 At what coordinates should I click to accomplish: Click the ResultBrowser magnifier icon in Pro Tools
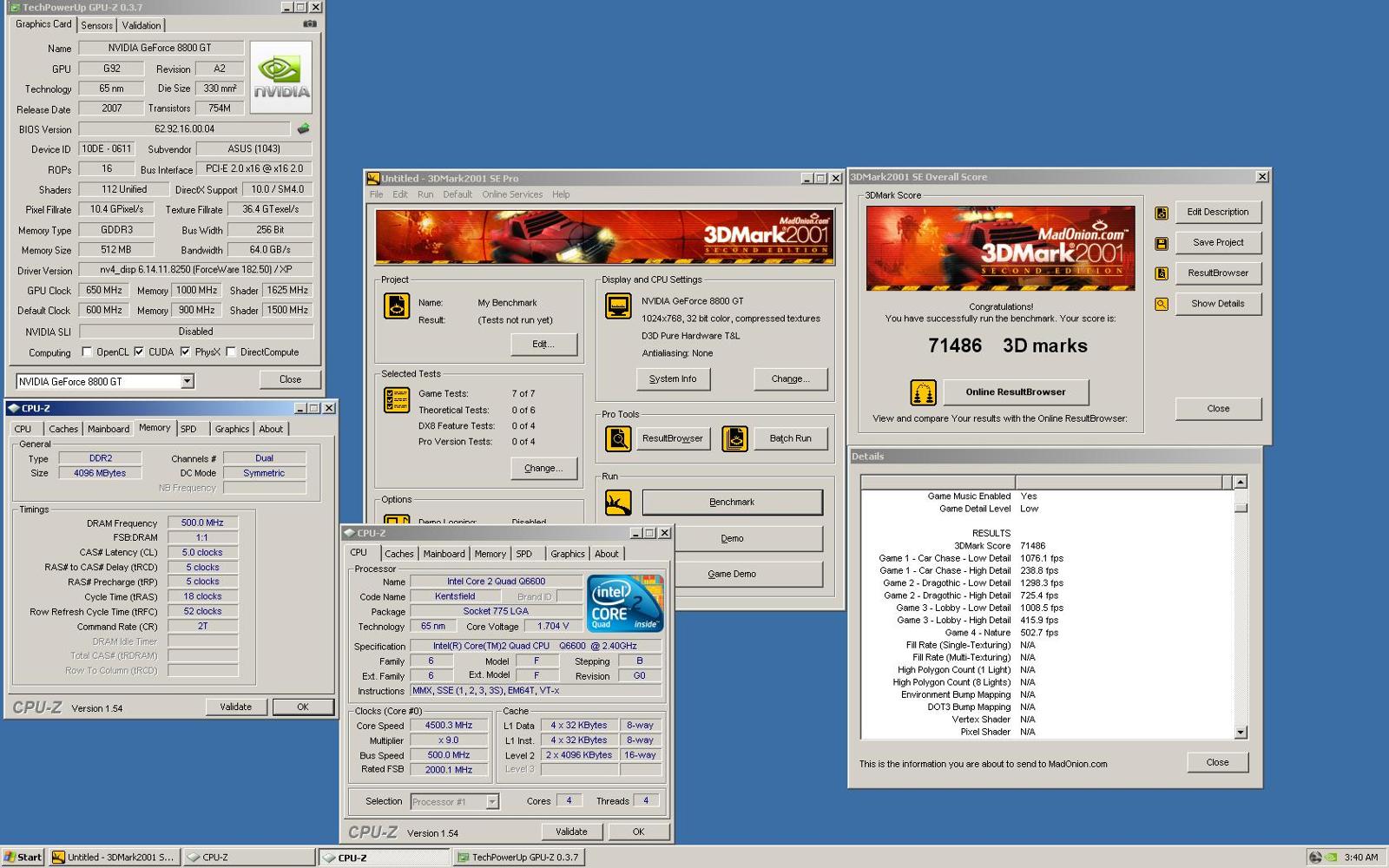pyautogui.click(x=618, y=439)
